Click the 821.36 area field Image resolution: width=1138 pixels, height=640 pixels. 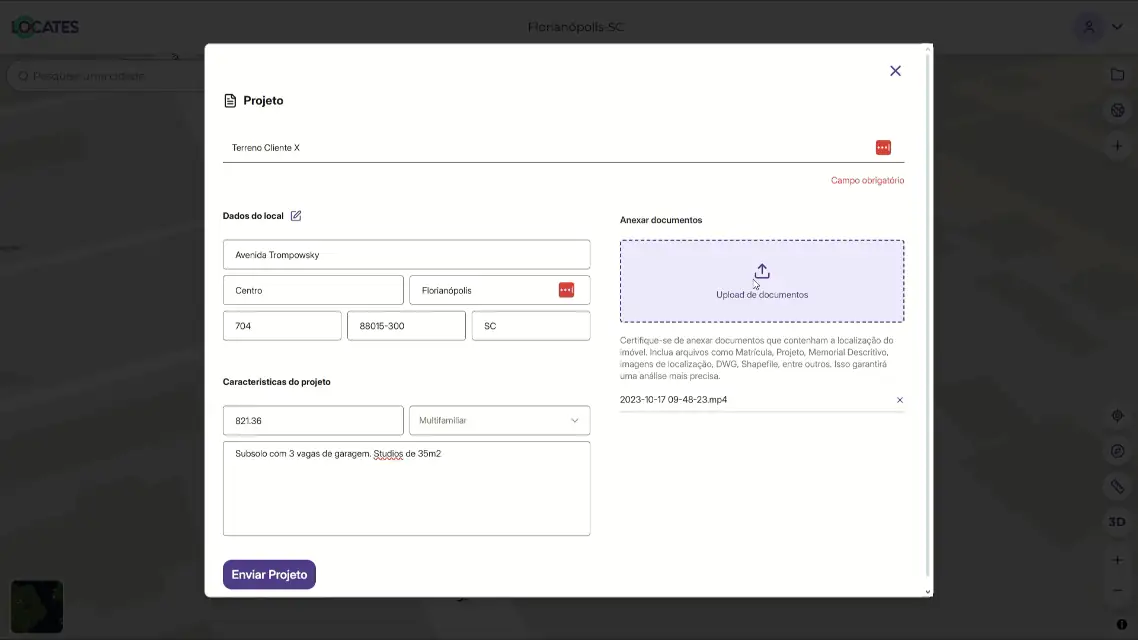point(313,421)
